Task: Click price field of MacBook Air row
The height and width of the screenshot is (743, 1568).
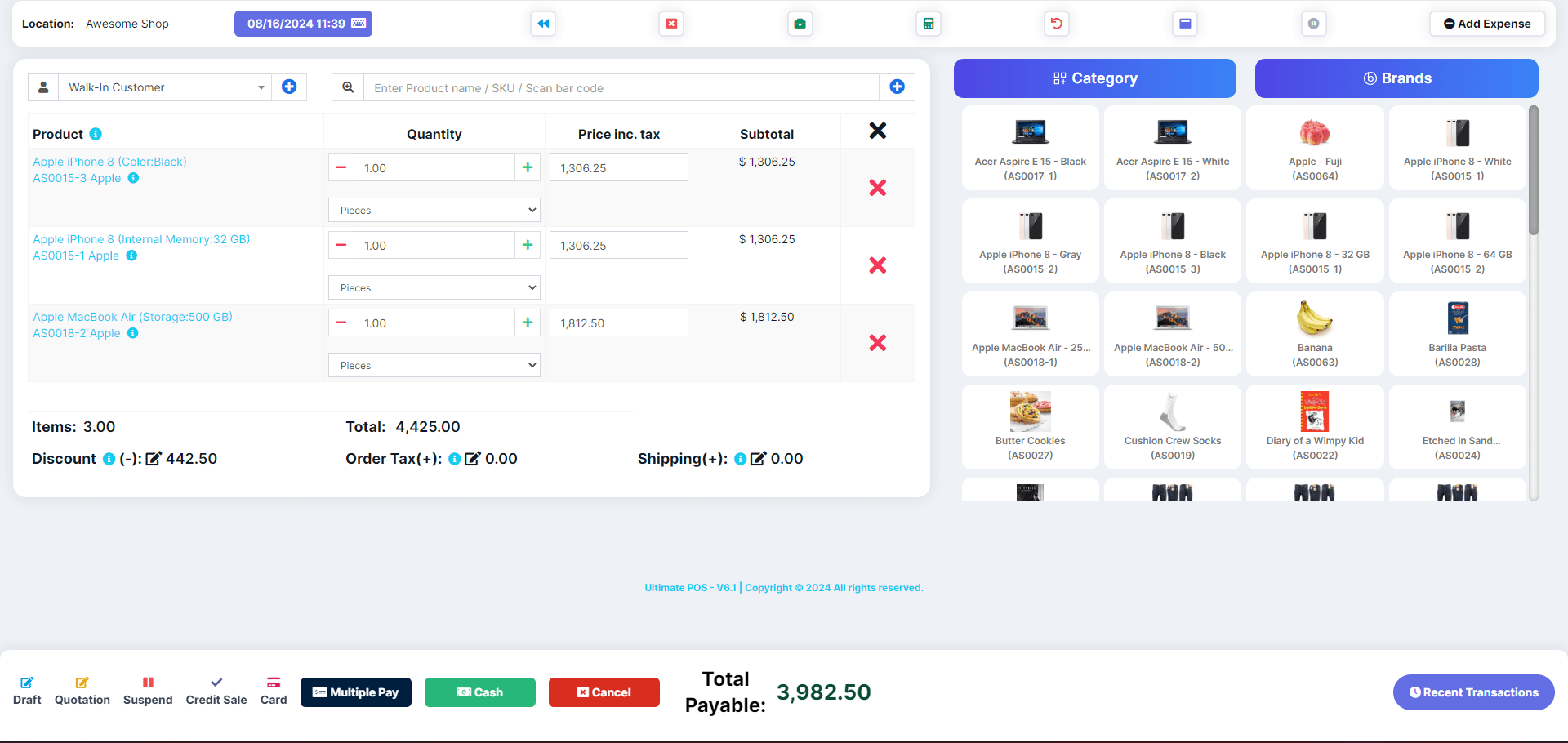Action: [619, 323]
